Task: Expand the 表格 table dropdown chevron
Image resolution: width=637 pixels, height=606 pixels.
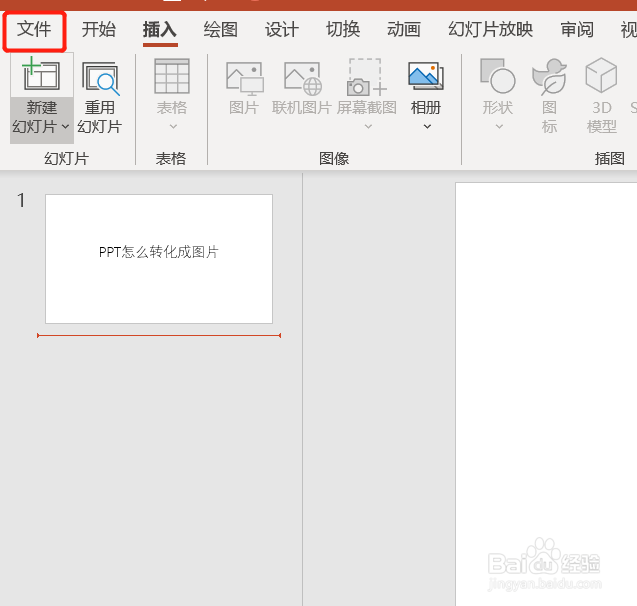Action: pos(173,127)
